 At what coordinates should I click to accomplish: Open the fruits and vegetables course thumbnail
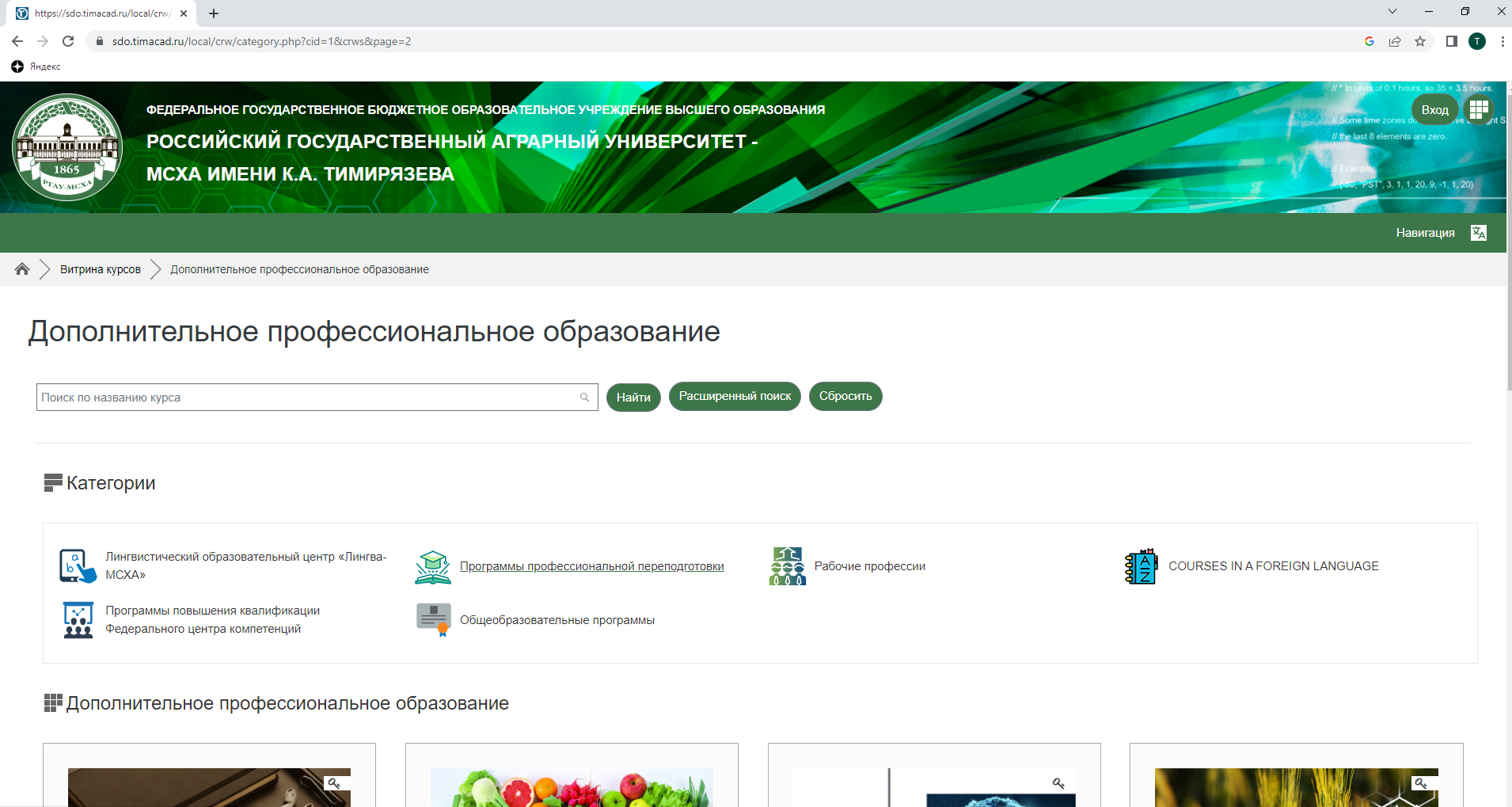[x=572, y=786]
